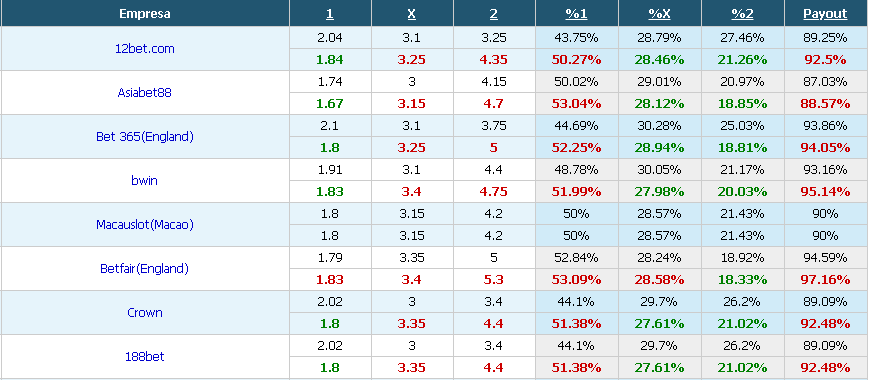The image size is (872, 380).
Task: Select Betfair's 97.16% payout cell
Action: 825,279
